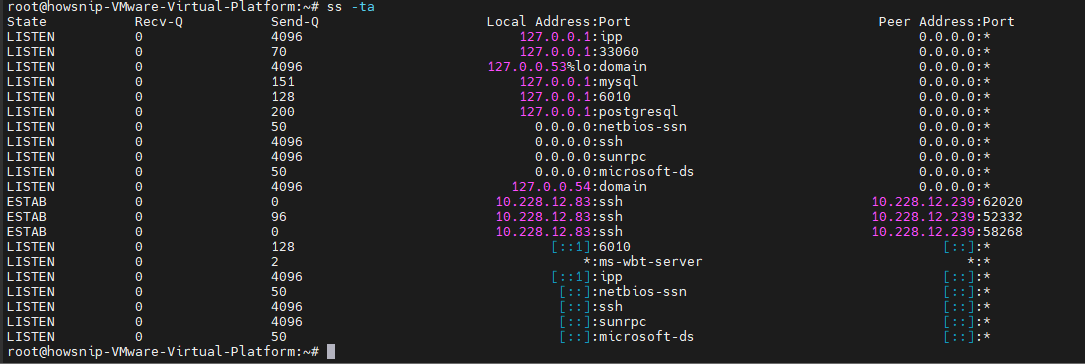Image resolution: width=1085 pixels, height=364 pixels.
Task: Click the 127.0.0.53%lo:domain entry
Action: click(x=567, y=67)
